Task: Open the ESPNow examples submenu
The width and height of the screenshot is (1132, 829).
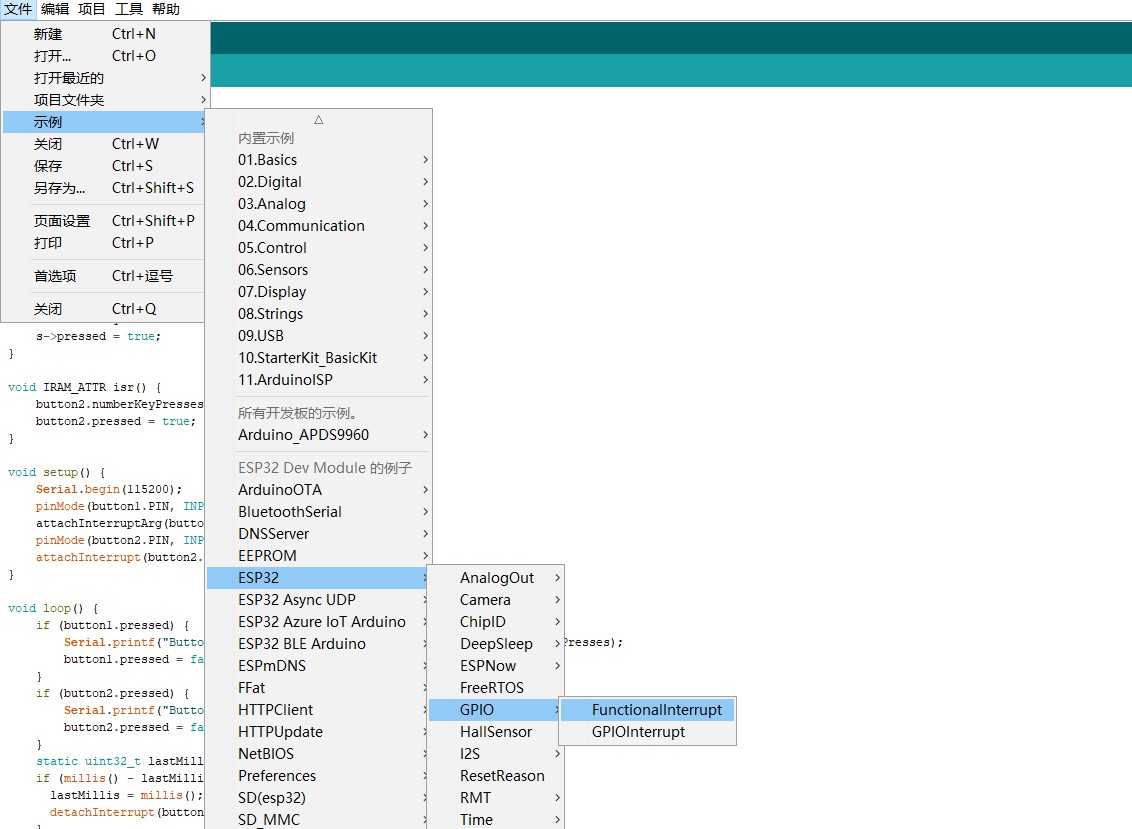Action: (x=496, y=666)
